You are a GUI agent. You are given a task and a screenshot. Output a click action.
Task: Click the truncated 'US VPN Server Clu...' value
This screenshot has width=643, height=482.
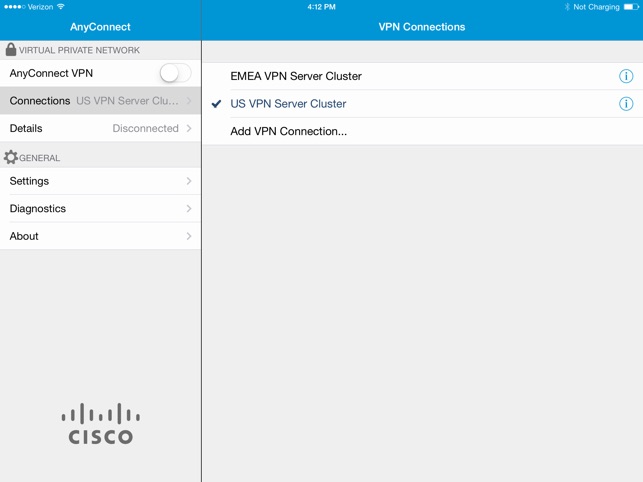point(127,101)
